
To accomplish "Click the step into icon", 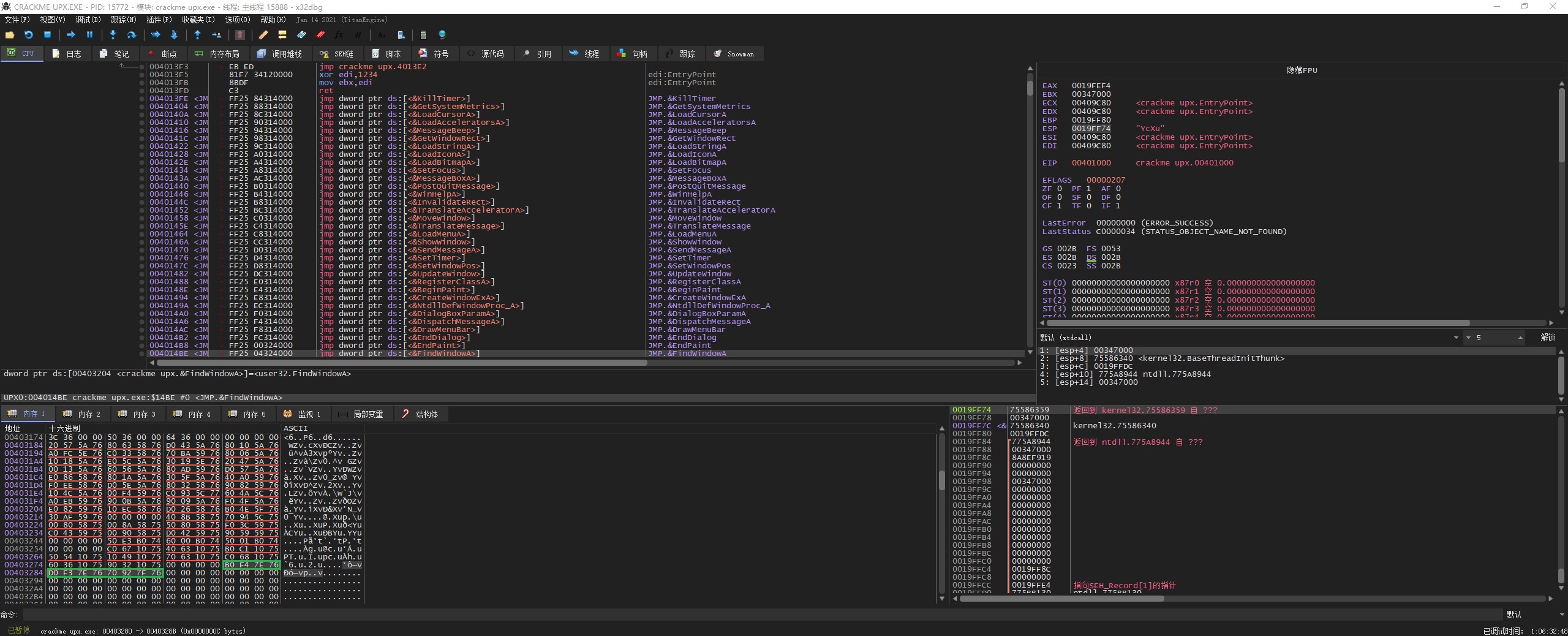I will coord(113,35).
